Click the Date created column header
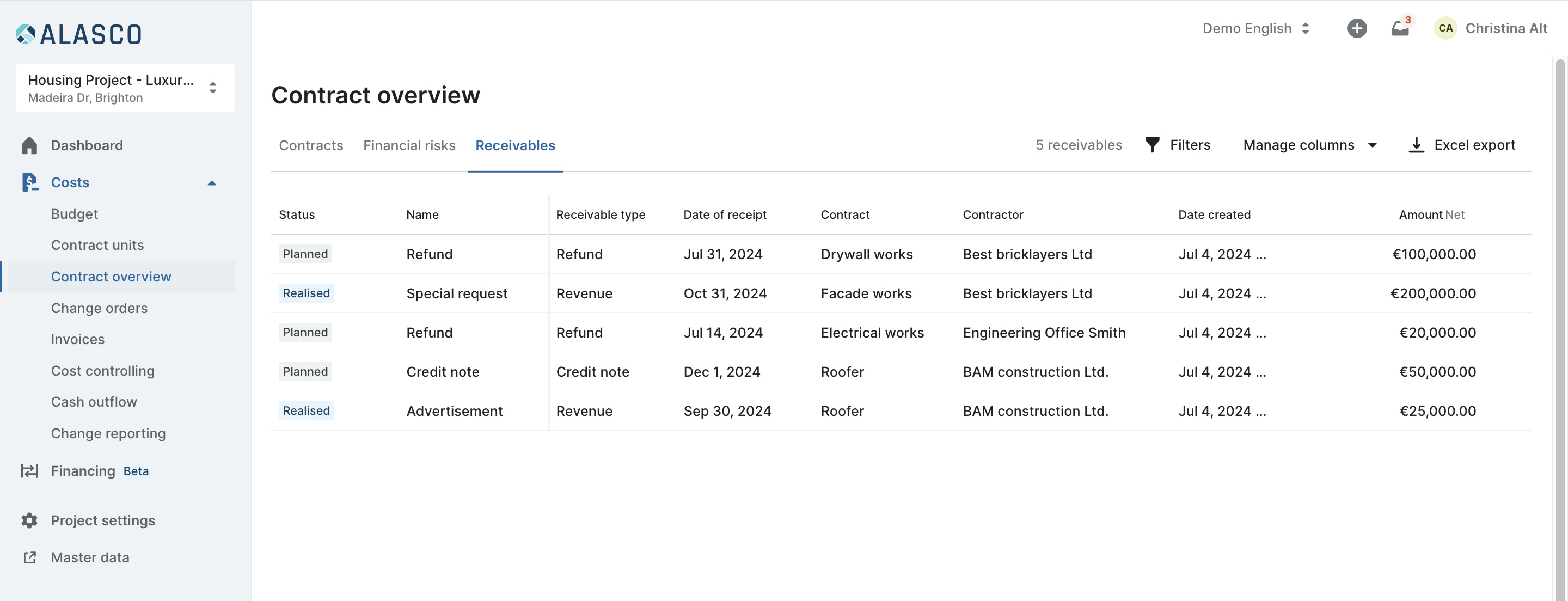 coord(1214,214)
